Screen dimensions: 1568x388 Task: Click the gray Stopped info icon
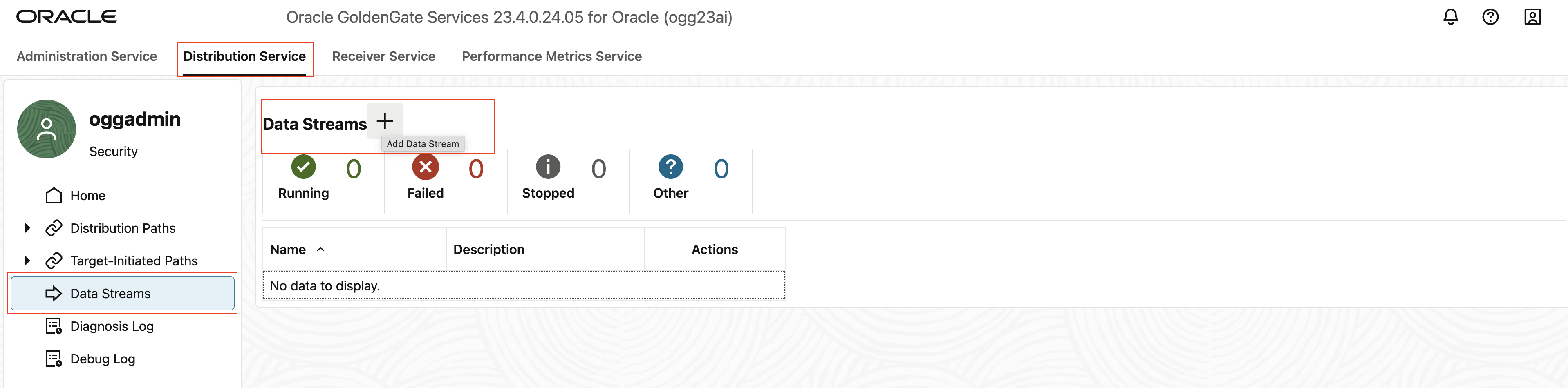(548, 167)
